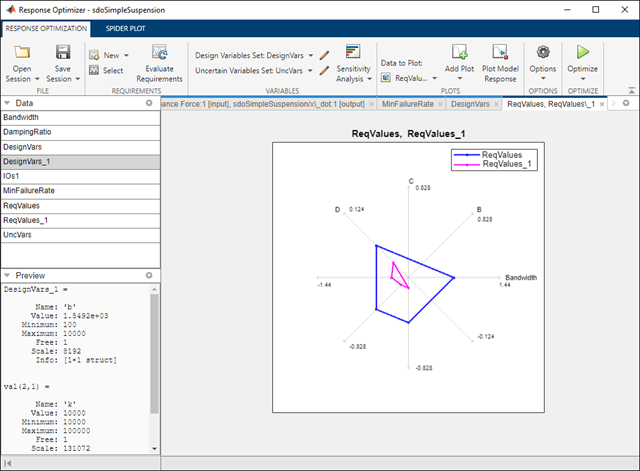Click the Evaluate Requirements icon
The width and height of the screenshot is (640, 471).
pyautogui.click(x=159, y=53)
